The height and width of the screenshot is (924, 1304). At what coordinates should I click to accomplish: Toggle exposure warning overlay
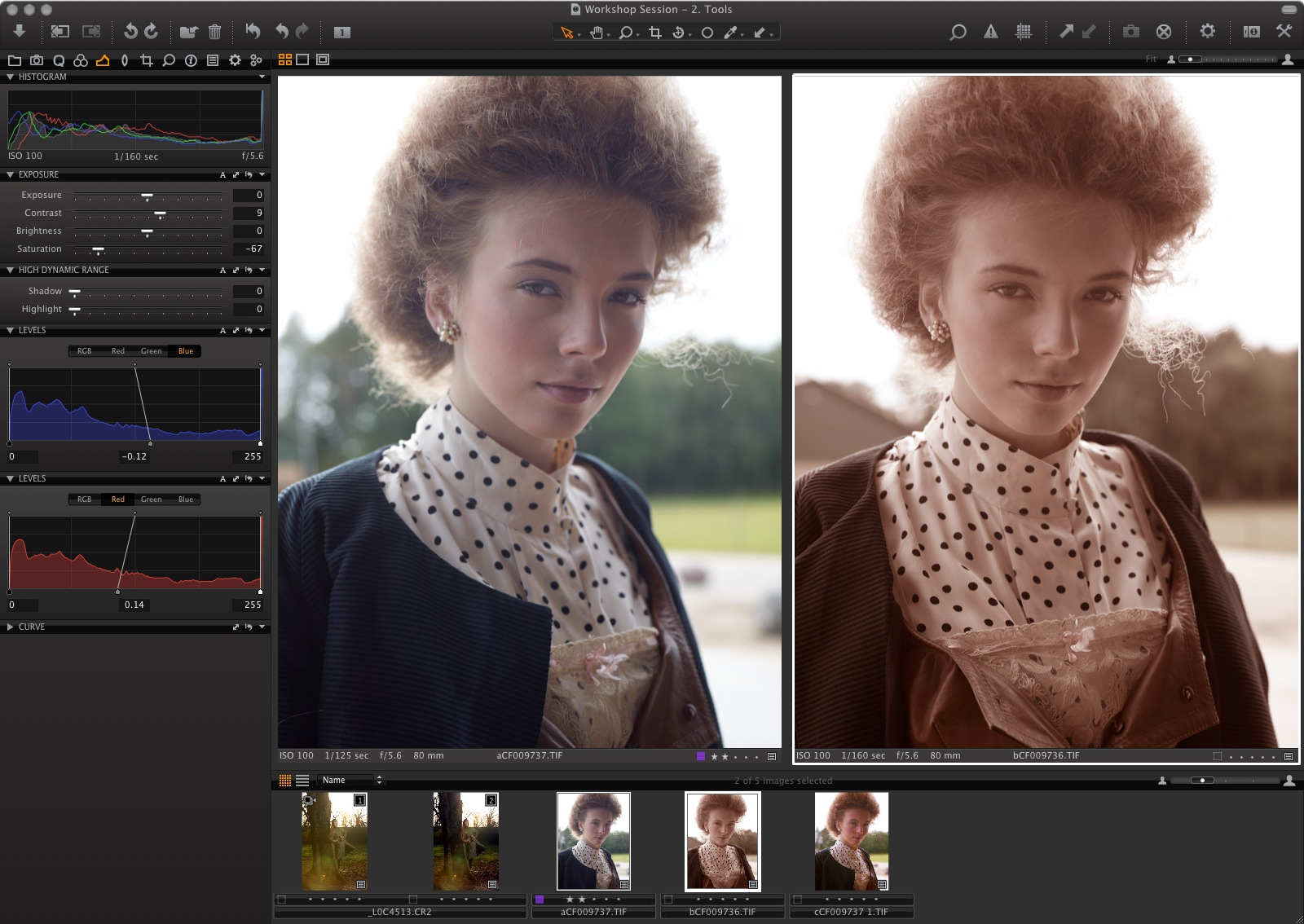[991, 33]
